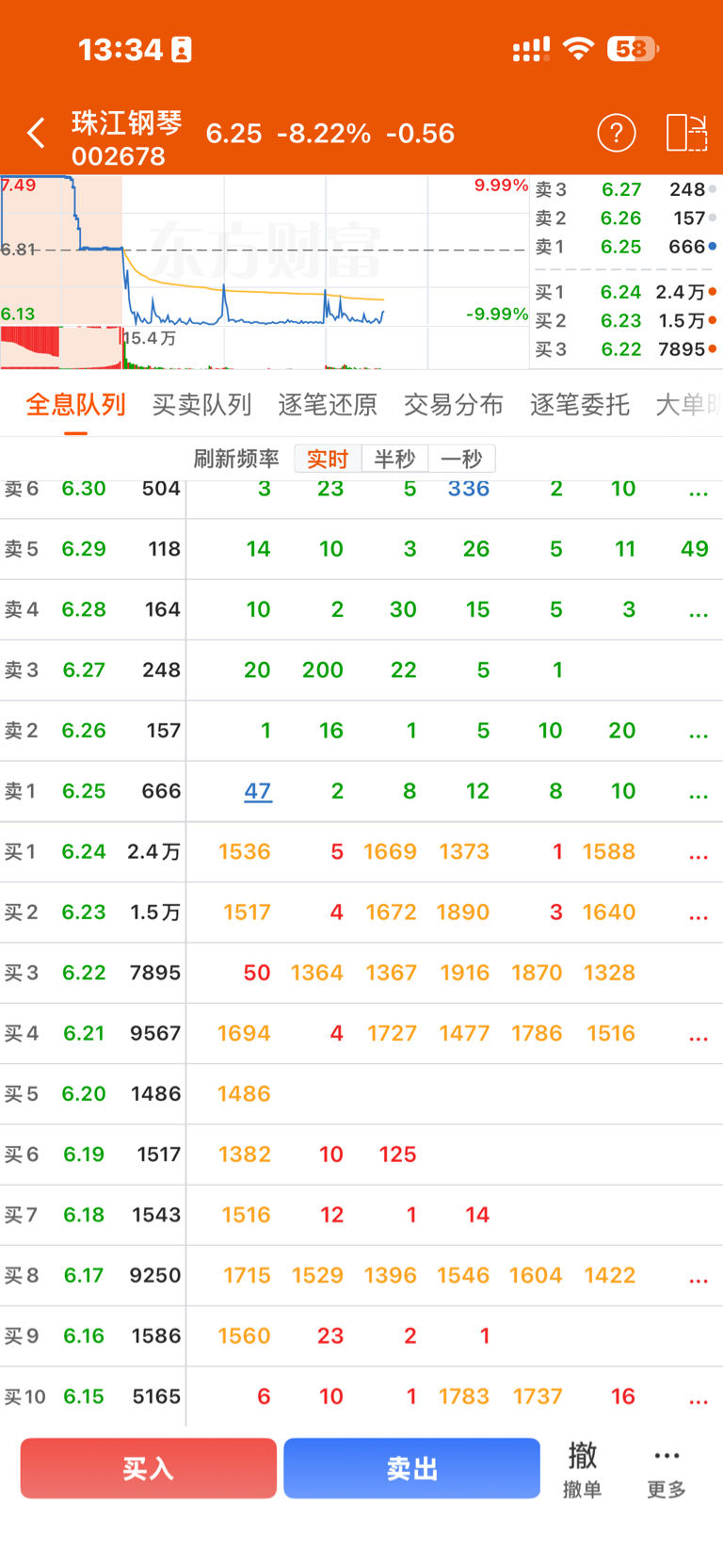The width and height of the screenshot is (723, 1568).
Task: Tap the red 买入 buy button
Action: 149,1468
